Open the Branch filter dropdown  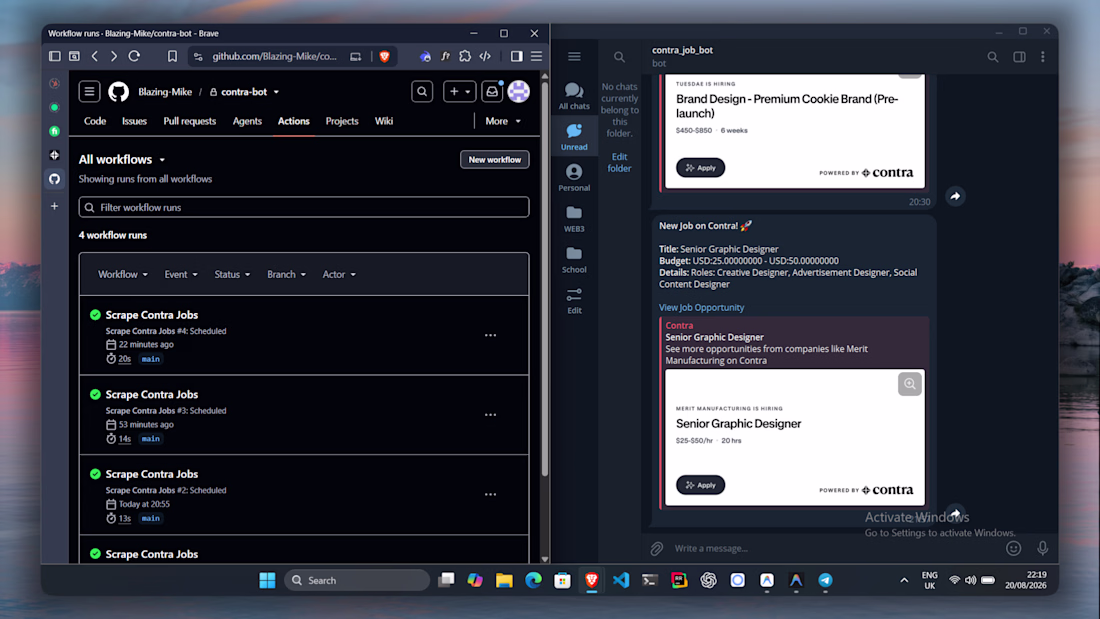pyautogui.click(x=286, y=274)
